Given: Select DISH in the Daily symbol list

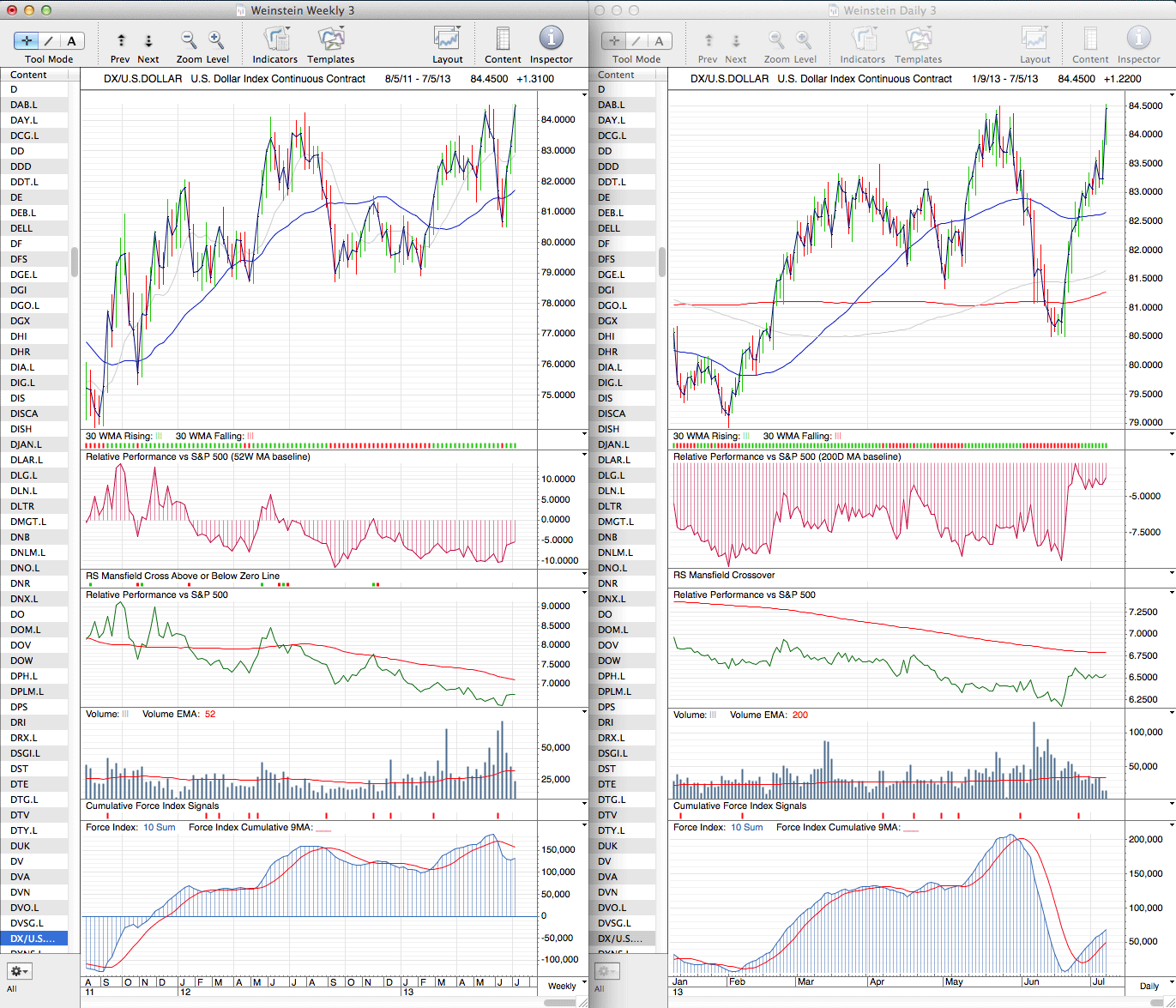Looking at the screenshot, I should click(609, 429).
